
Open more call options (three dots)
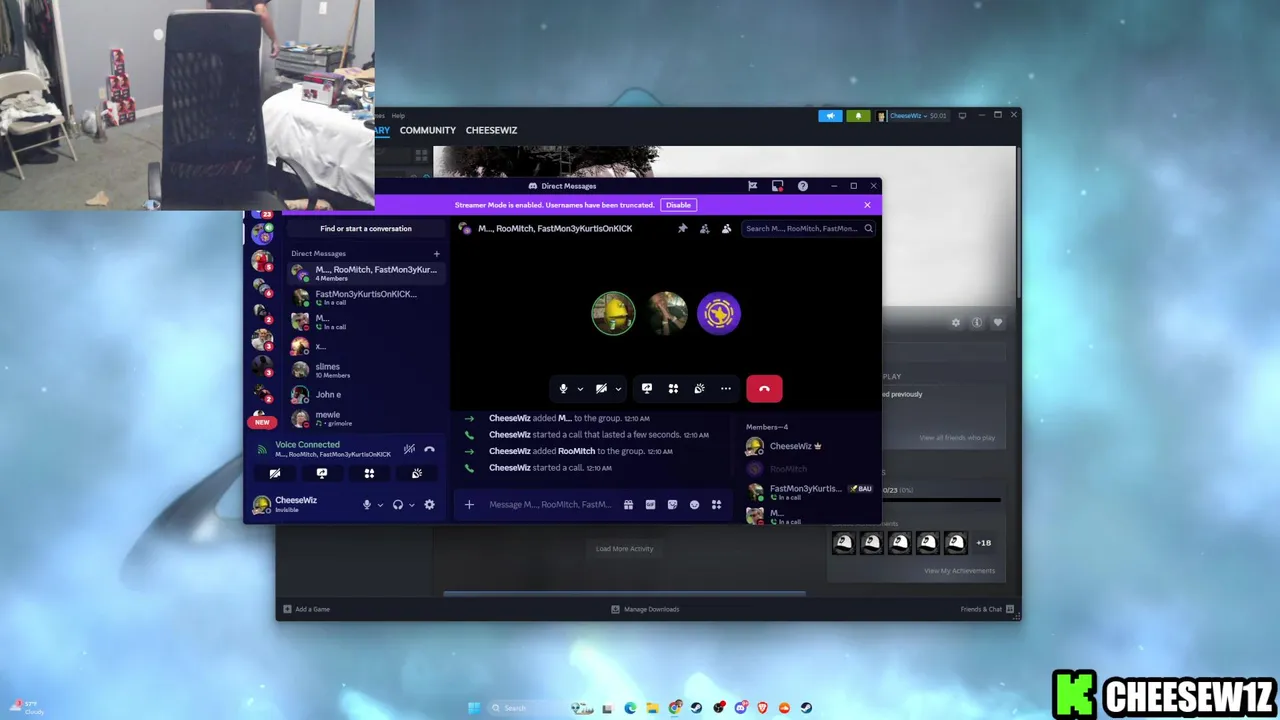point(726,389)
